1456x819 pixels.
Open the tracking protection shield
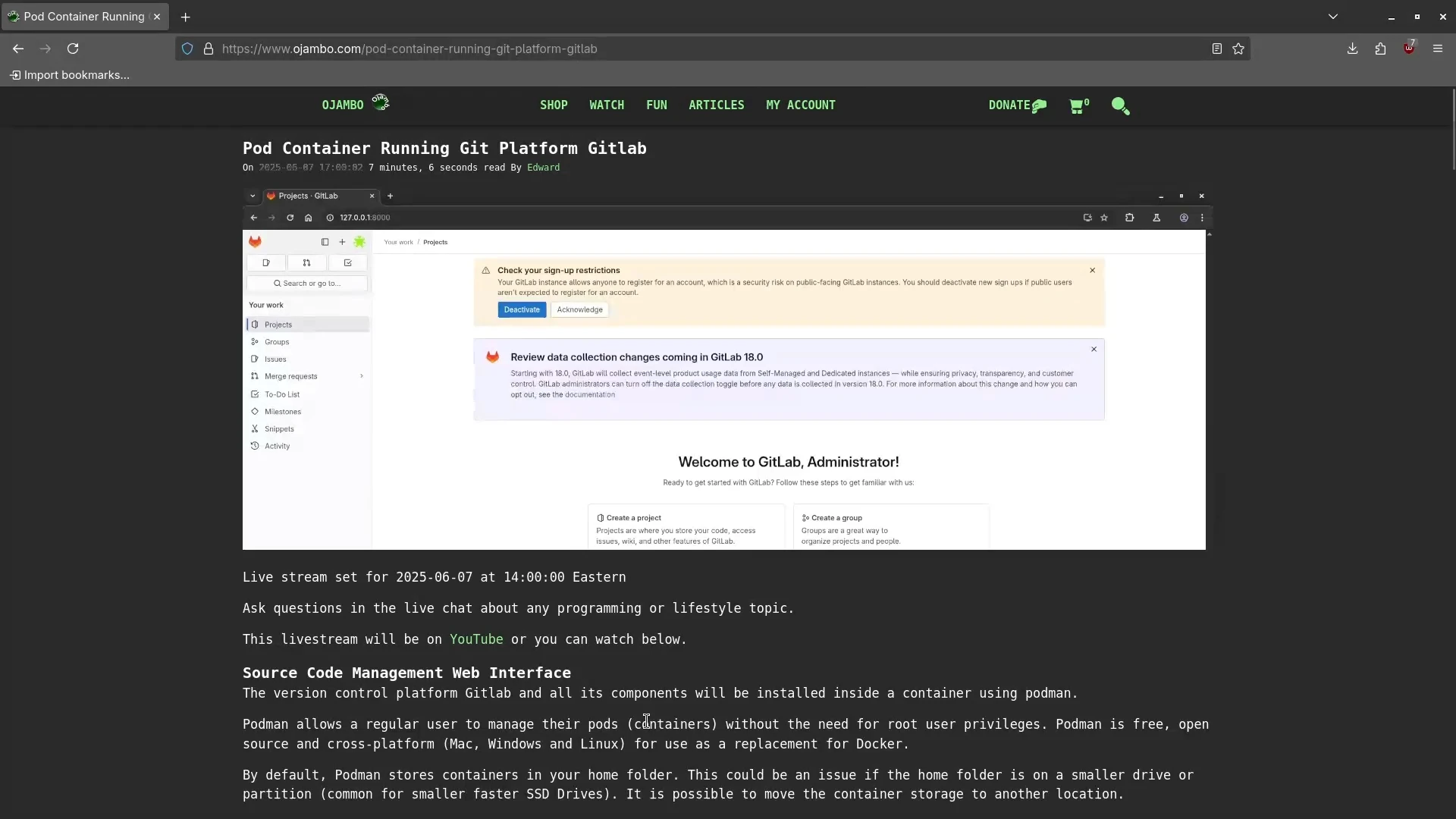[187, 49]
